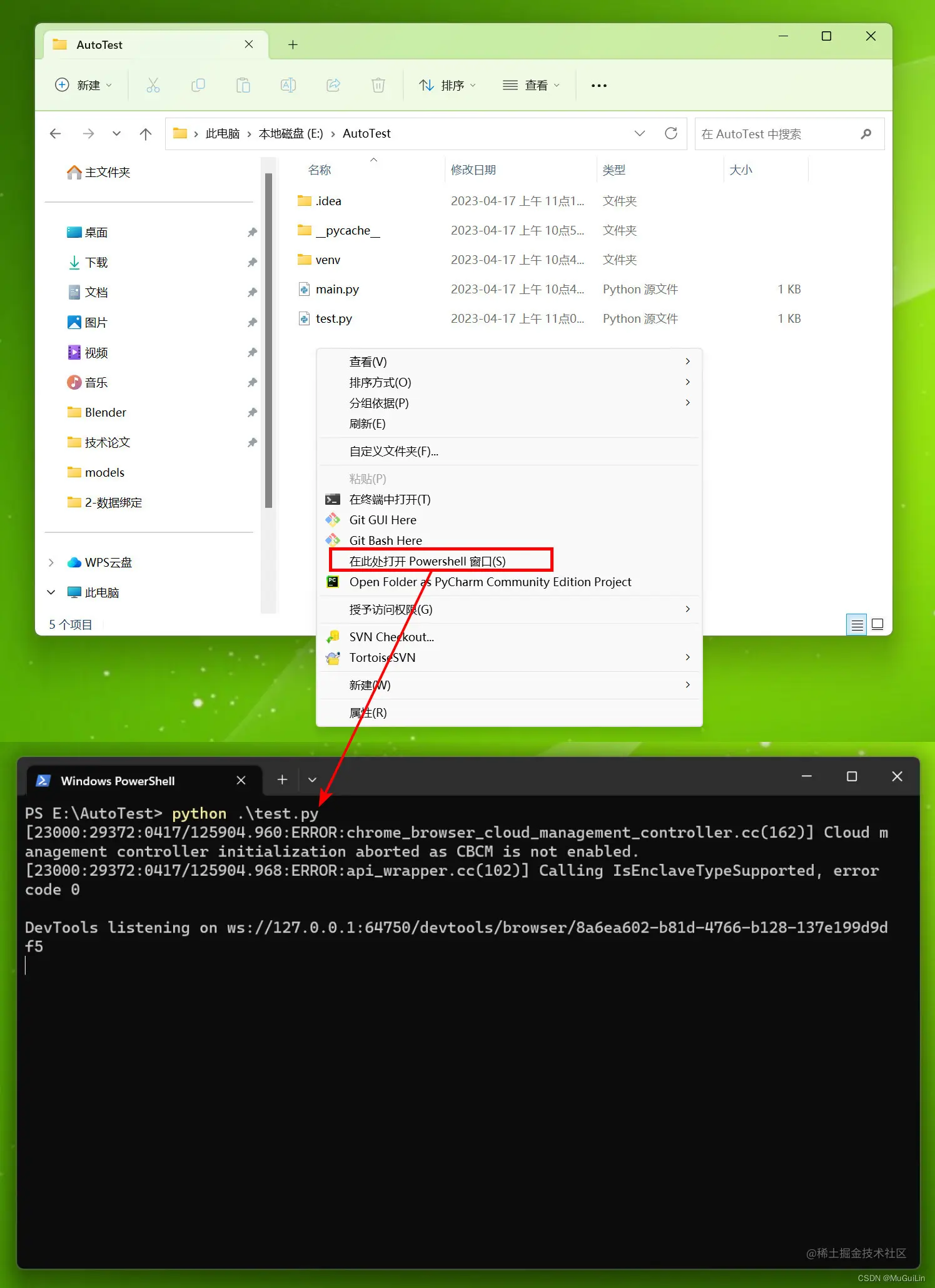Select Git Bash Here menu entry
Image resolution: width=935 pixels, height=1288 pixels.
tap(509, 540)
